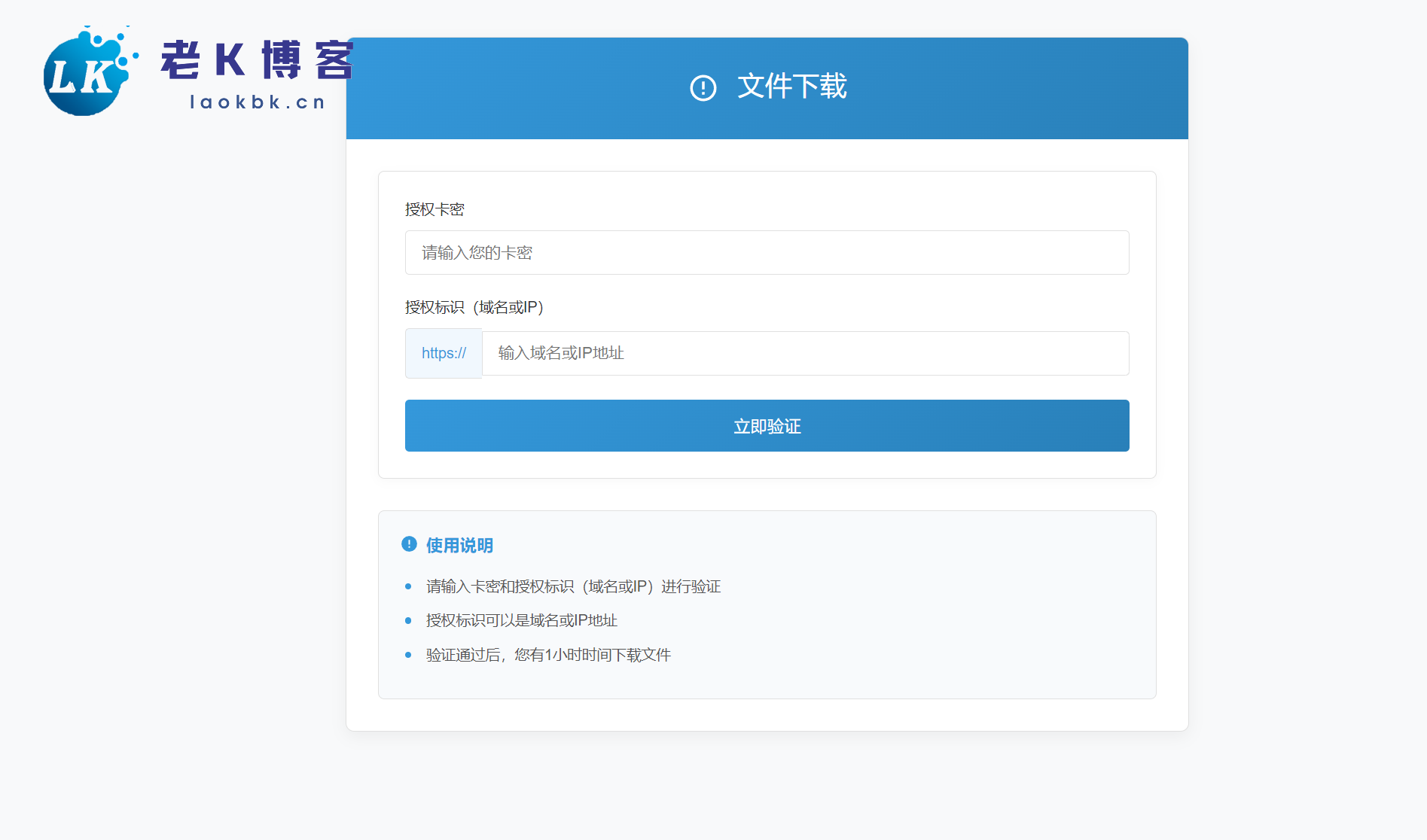Click the 授权卡密 field label
This screenshot has width=1427, height=840.
coord(435,209)
